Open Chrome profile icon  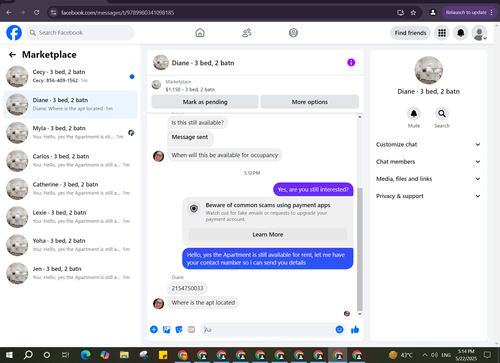(433, 13)
